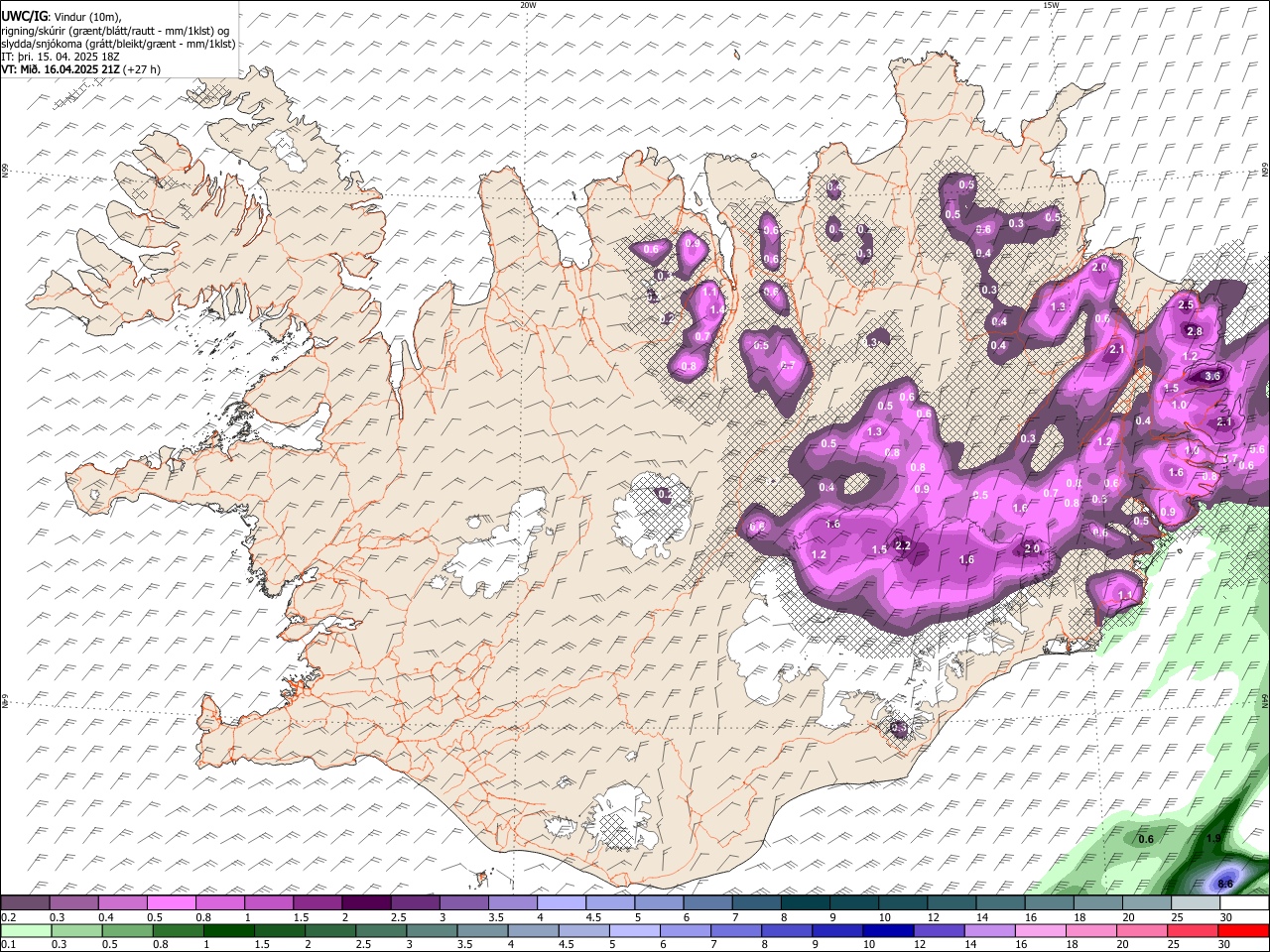Click the 'rigning/skúrir' legend description line

tap(116, 30)
